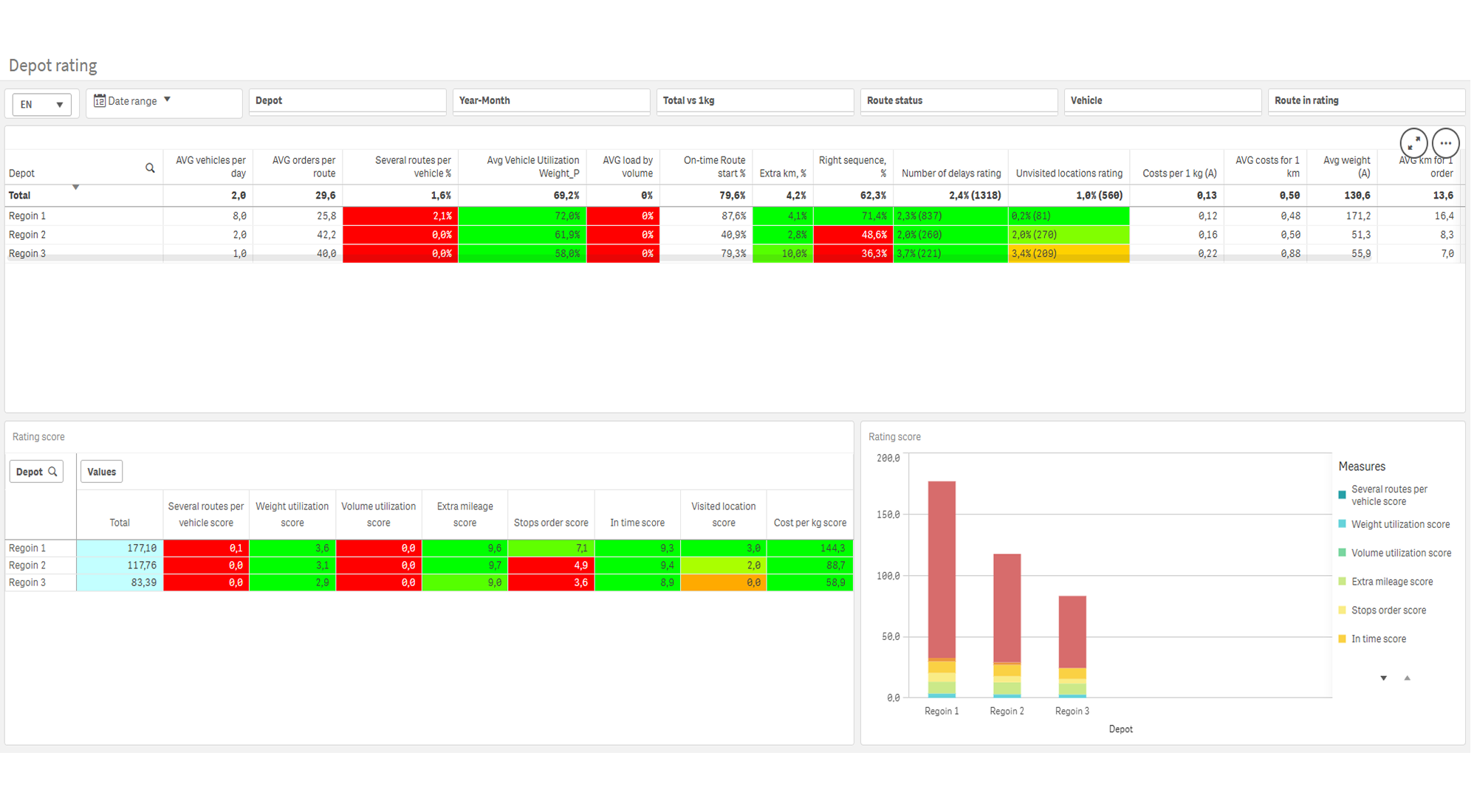The height and width of the screenshot is (812, 1477).
Task: Open the Route status filter
Action: coord(959,101)
